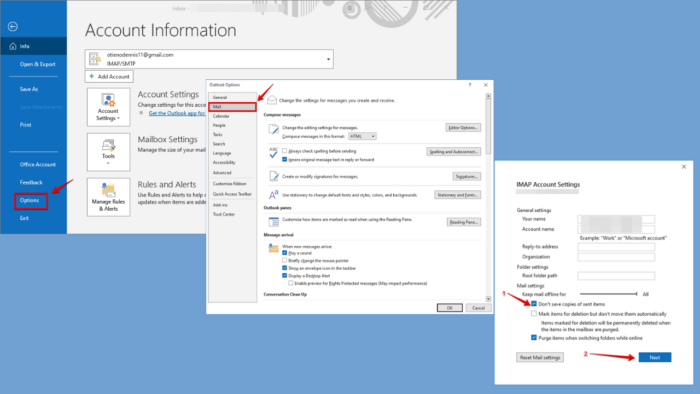Open the email account dropdown arrow
Screen dimensions: 700x394
tap(329, 59)
